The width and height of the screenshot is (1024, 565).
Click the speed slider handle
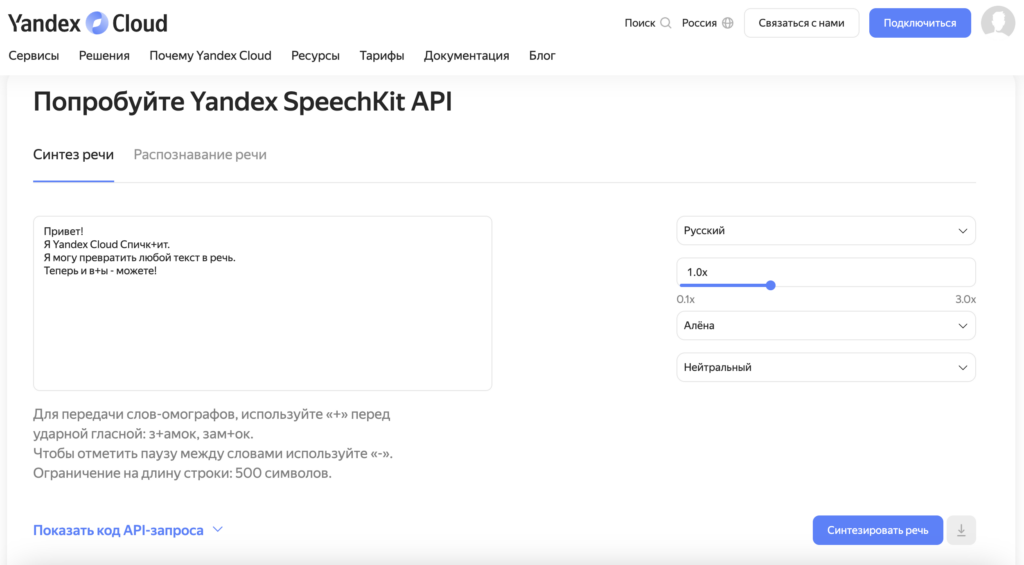[771, 285]
